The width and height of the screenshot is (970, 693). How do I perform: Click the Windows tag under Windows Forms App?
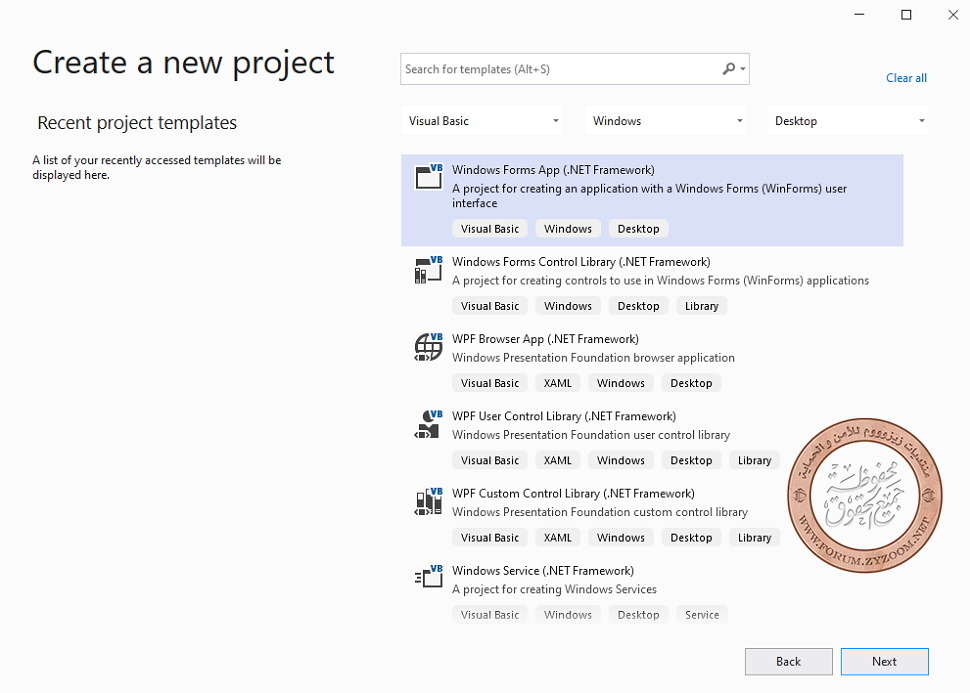tap(568, 229)
